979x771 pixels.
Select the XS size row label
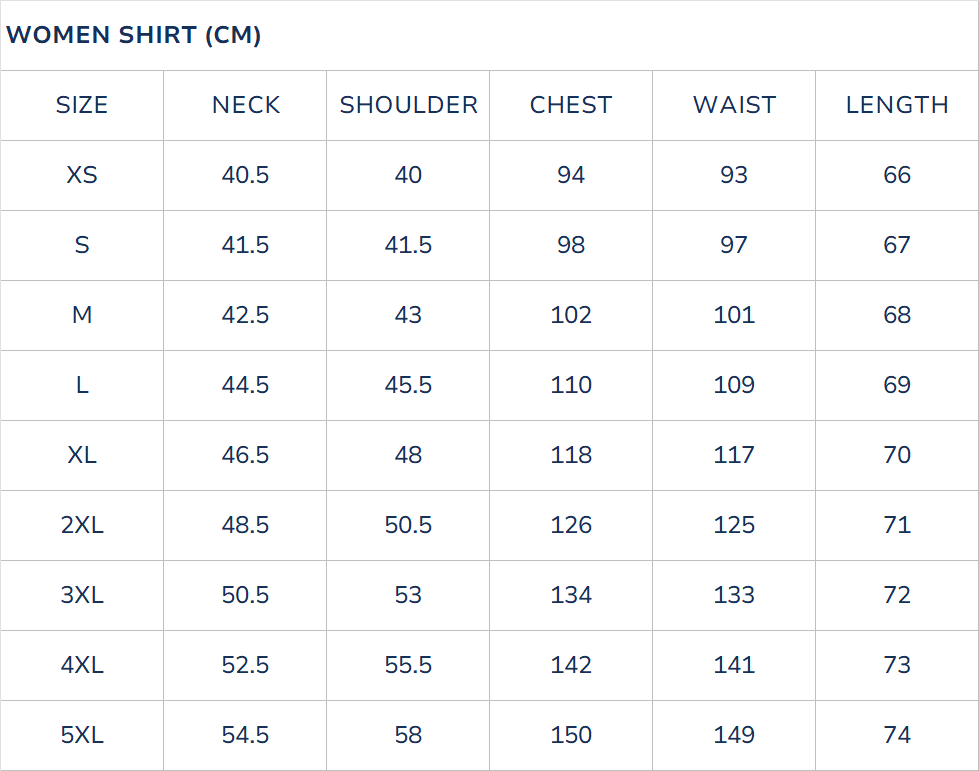tap(82, 175)
